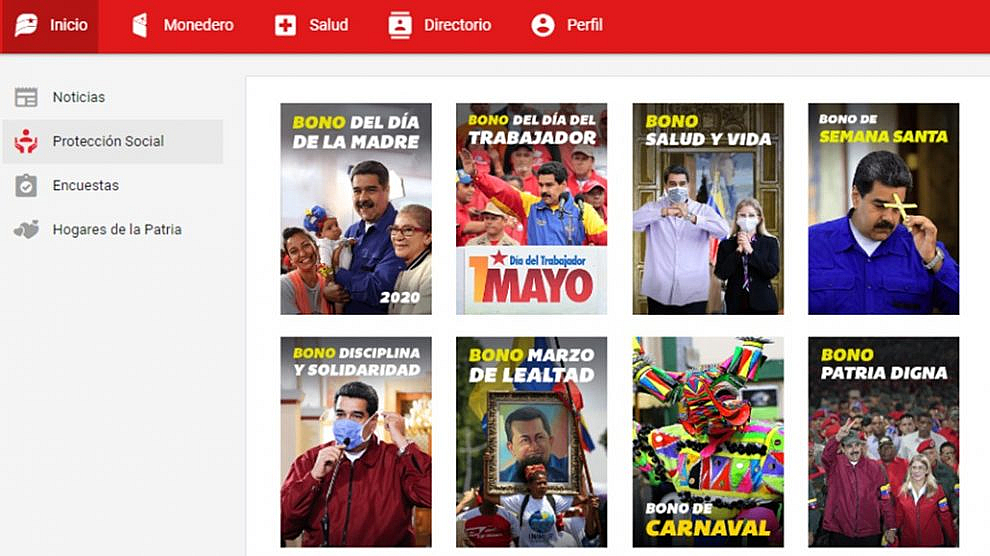
Task: Click the Noticias newspaper icon
Action: click(x=26, y=97)
